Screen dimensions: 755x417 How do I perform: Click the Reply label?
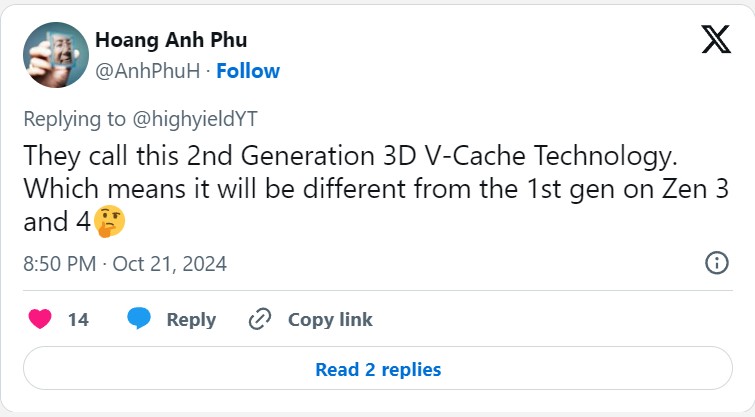pos(191,320)
